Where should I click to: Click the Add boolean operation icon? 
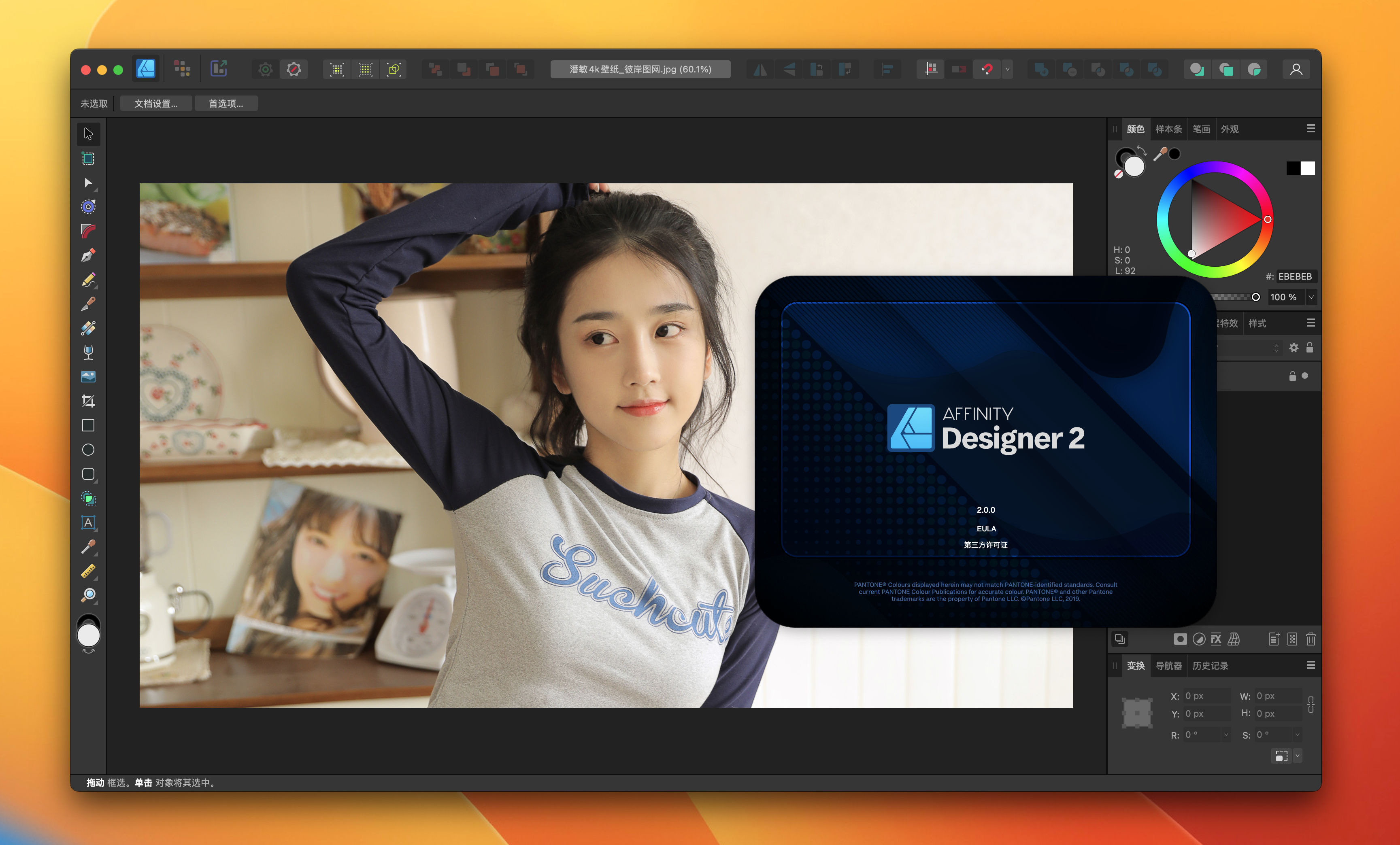click(x=1041, y=70)
